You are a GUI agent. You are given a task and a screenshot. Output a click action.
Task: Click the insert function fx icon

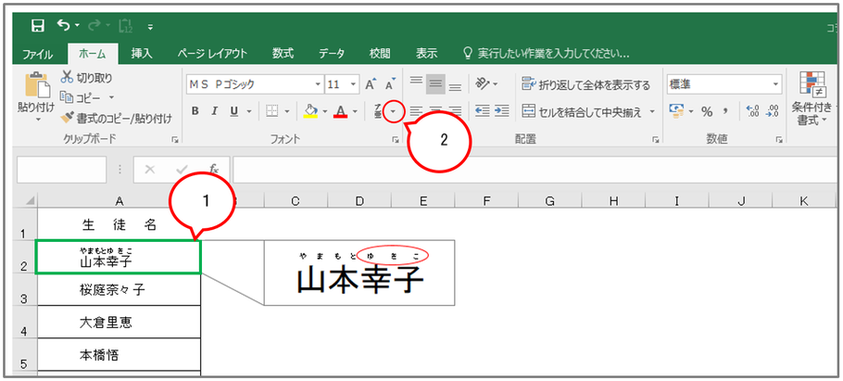(213, 170)
